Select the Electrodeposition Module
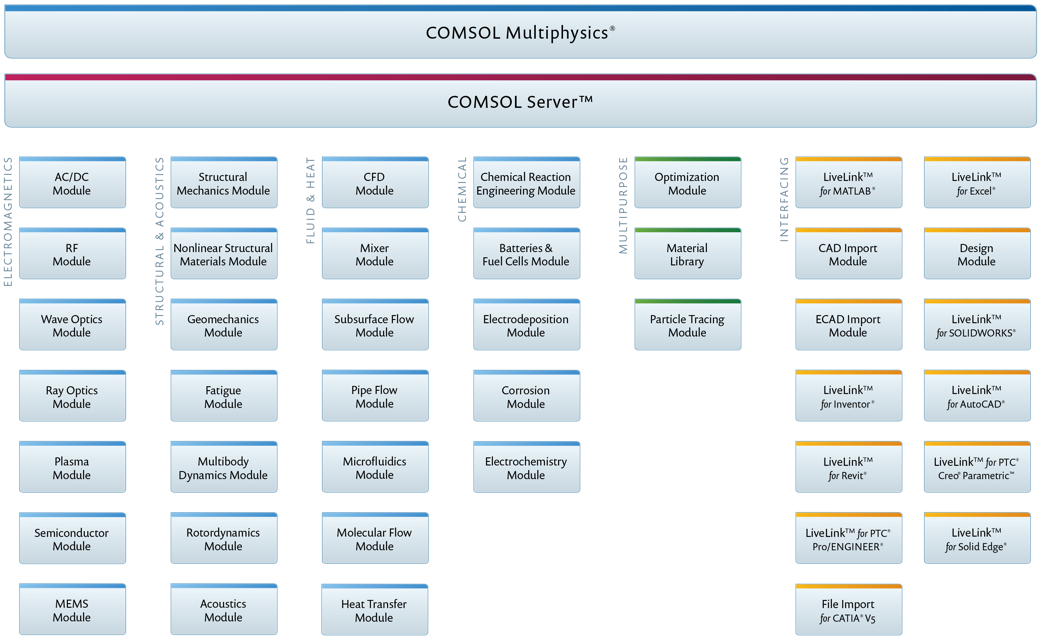This screenshot has width=1041, height=641. pos(526,324)
